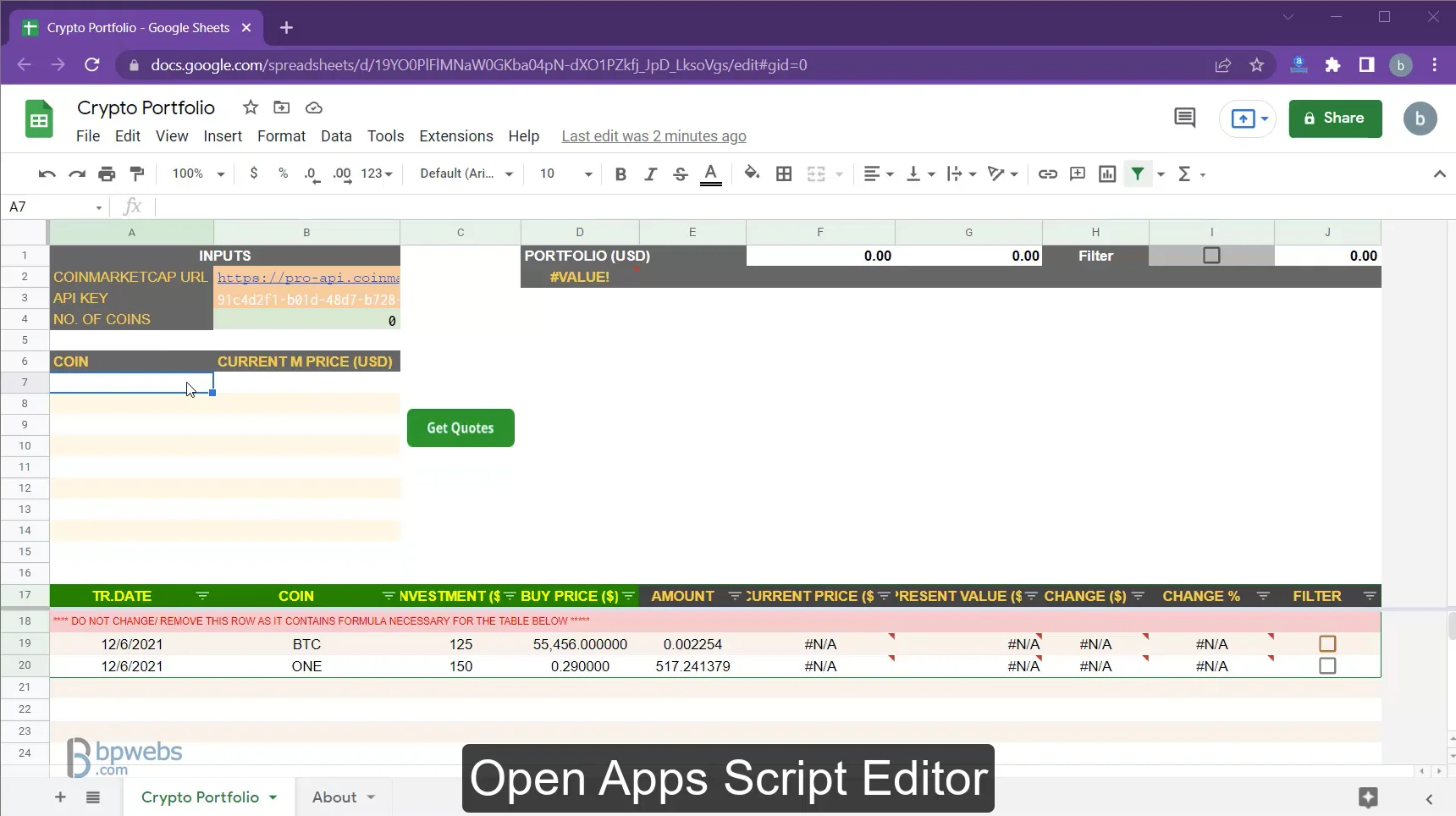Open the text color picker
The image size is (1456, 816).
[711, 174]
